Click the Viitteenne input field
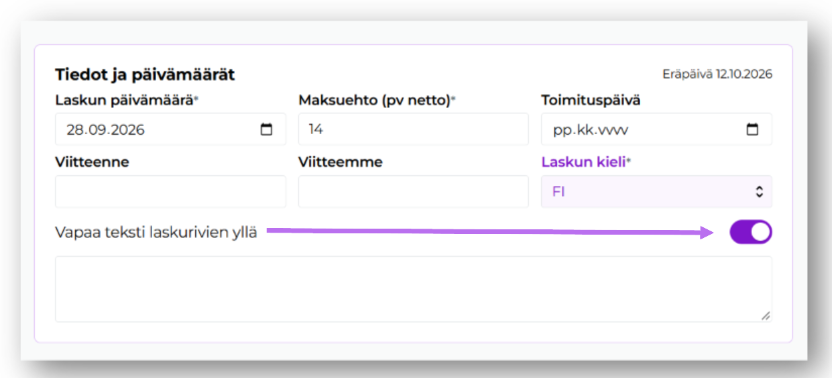 [170, 192]
